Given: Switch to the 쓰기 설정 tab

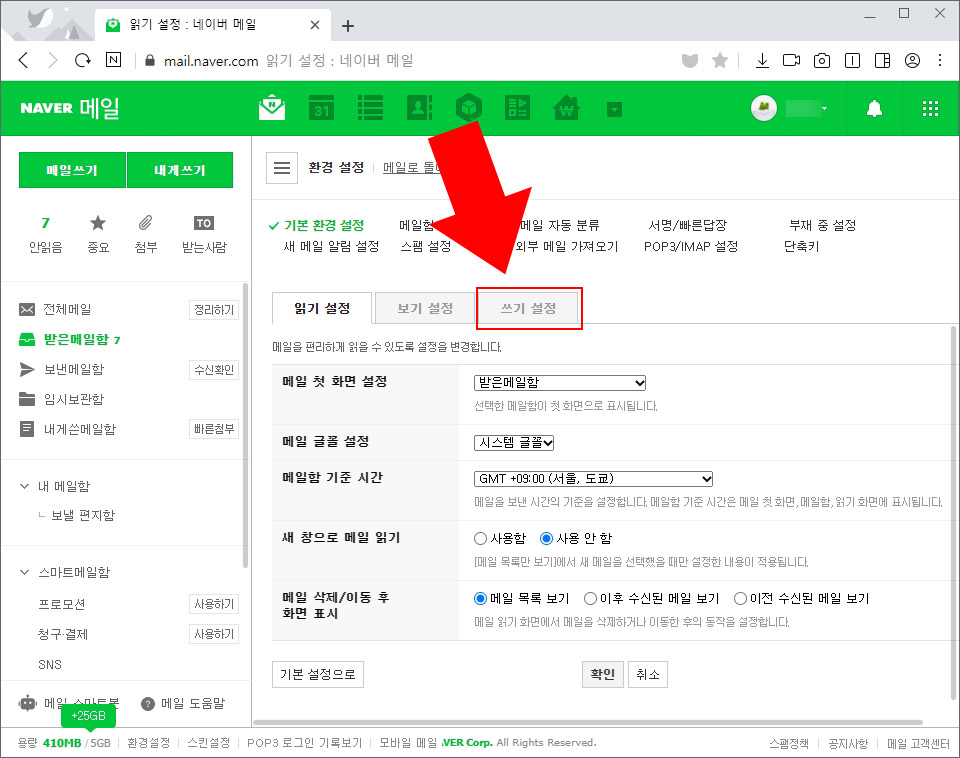Looking at the screenshot, I should [529, 308].
